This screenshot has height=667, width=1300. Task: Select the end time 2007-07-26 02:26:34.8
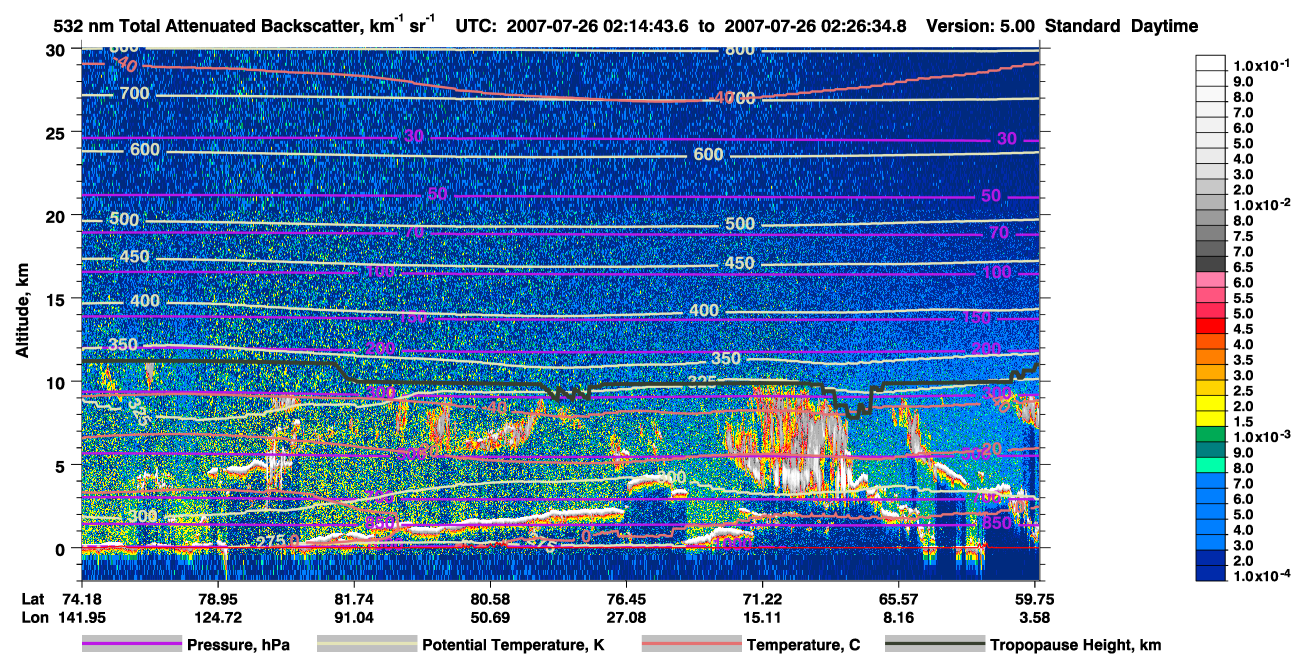pyautogui.click(x=814, y=26)
